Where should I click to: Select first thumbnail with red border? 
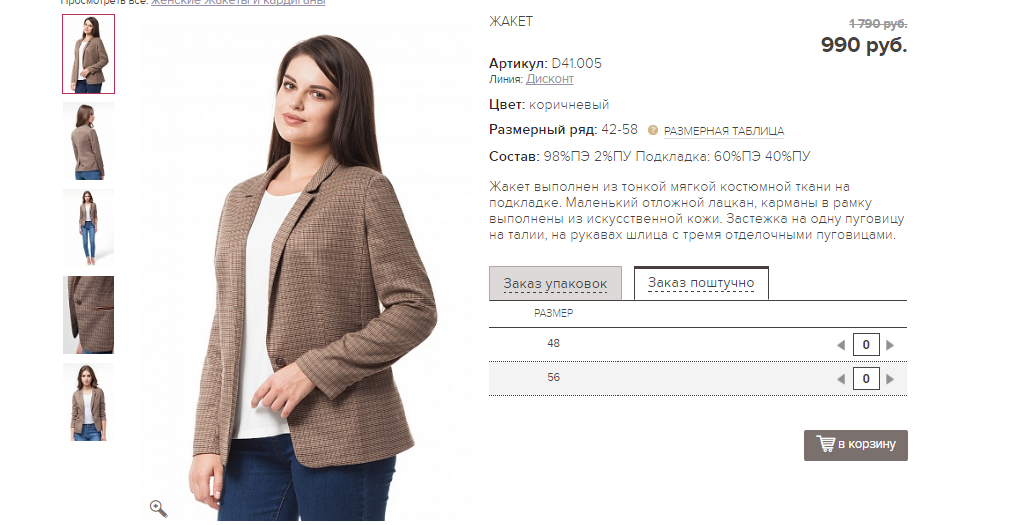point(88,54)
